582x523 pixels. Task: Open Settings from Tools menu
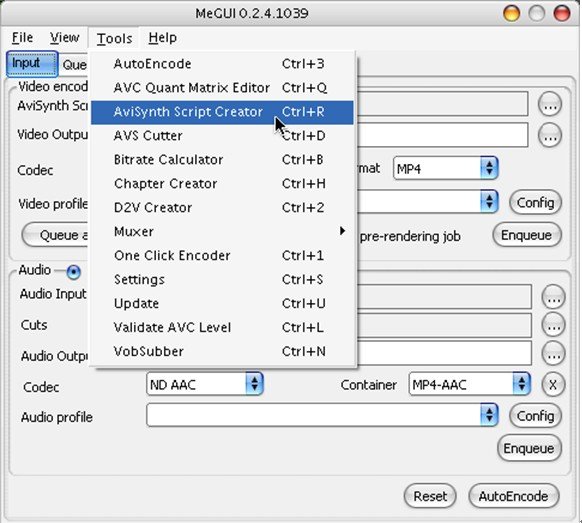tap(222, 280)
